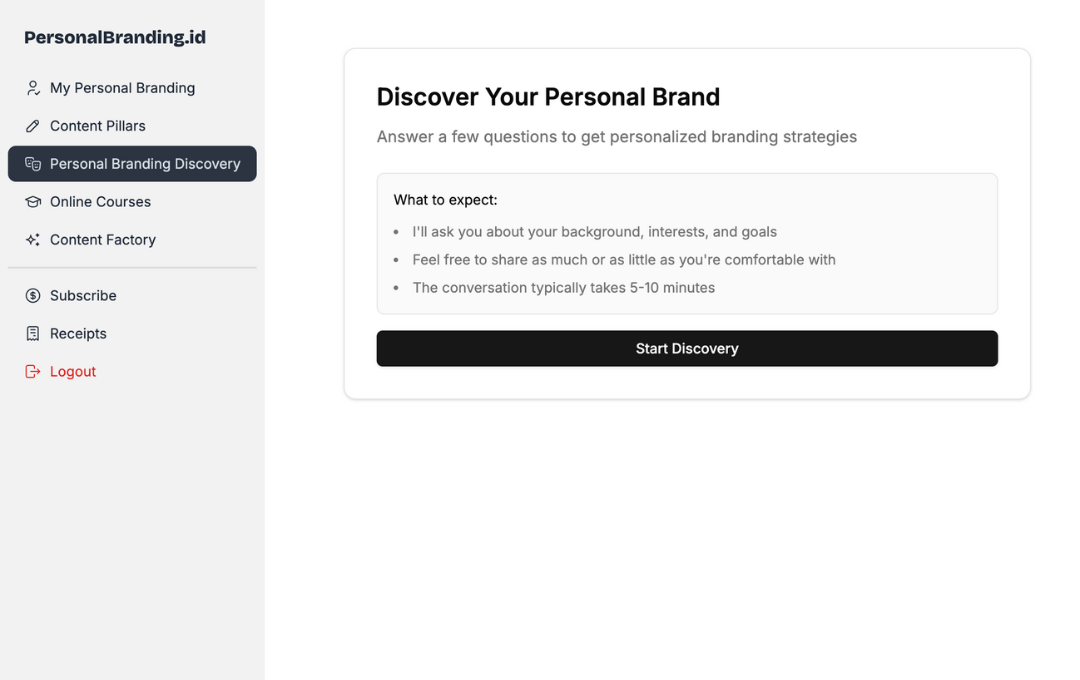Navigate to Content Pillars

97,125
